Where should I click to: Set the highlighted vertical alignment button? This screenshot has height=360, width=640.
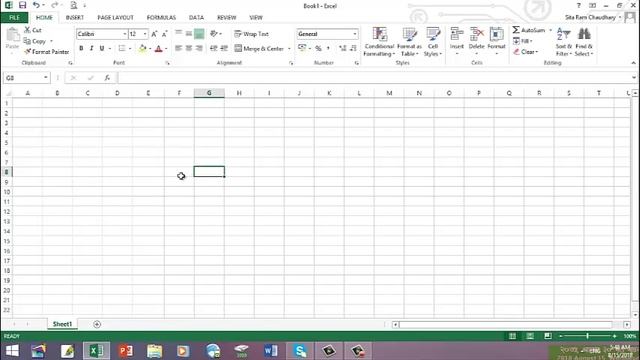(199, 34)
